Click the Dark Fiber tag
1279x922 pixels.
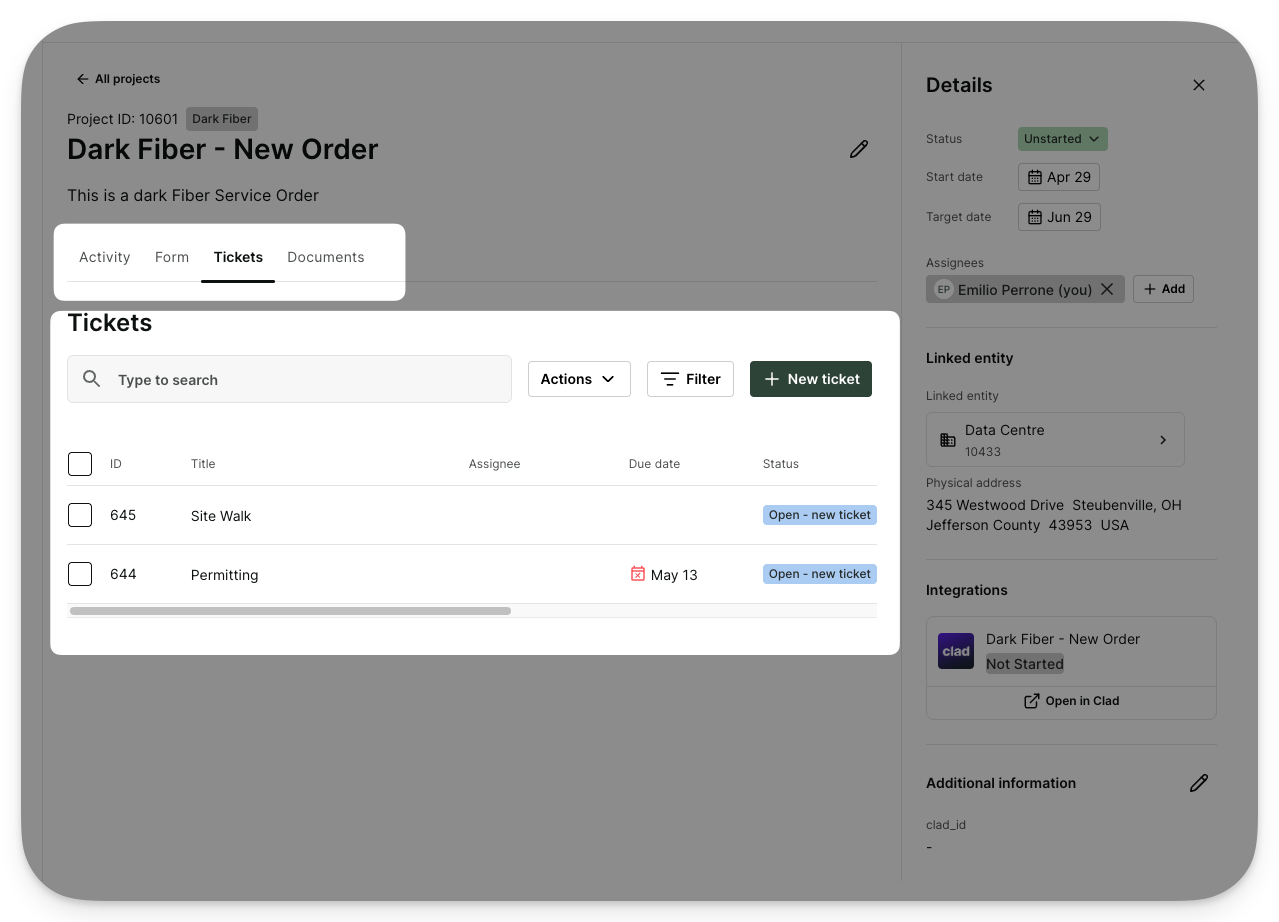pyautogui.click(x=222, y=119)
